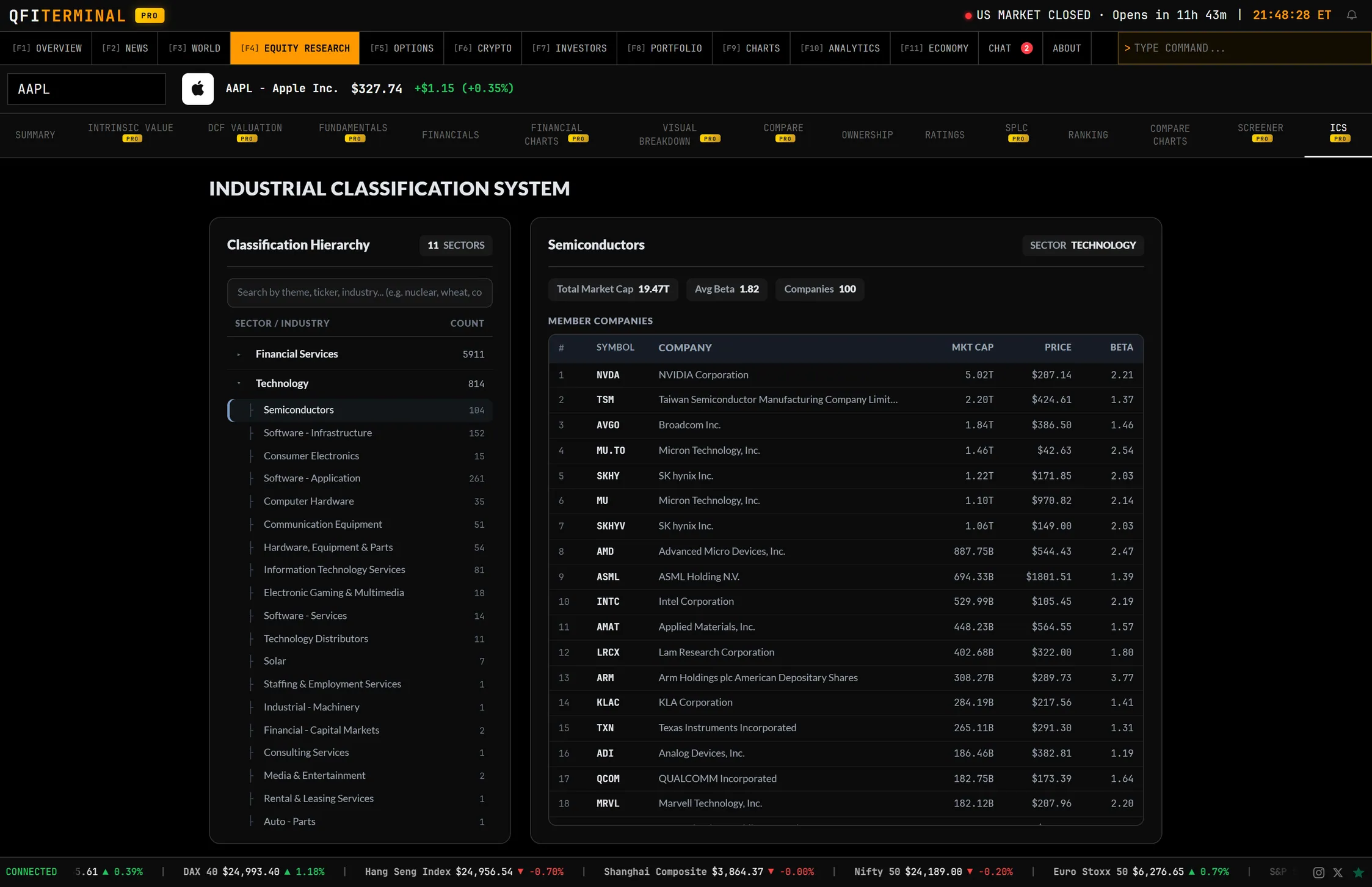Click the notification bell icon
This screenshot has height=887, width=1372.
pyautogui.click(x=1351, y=15)
